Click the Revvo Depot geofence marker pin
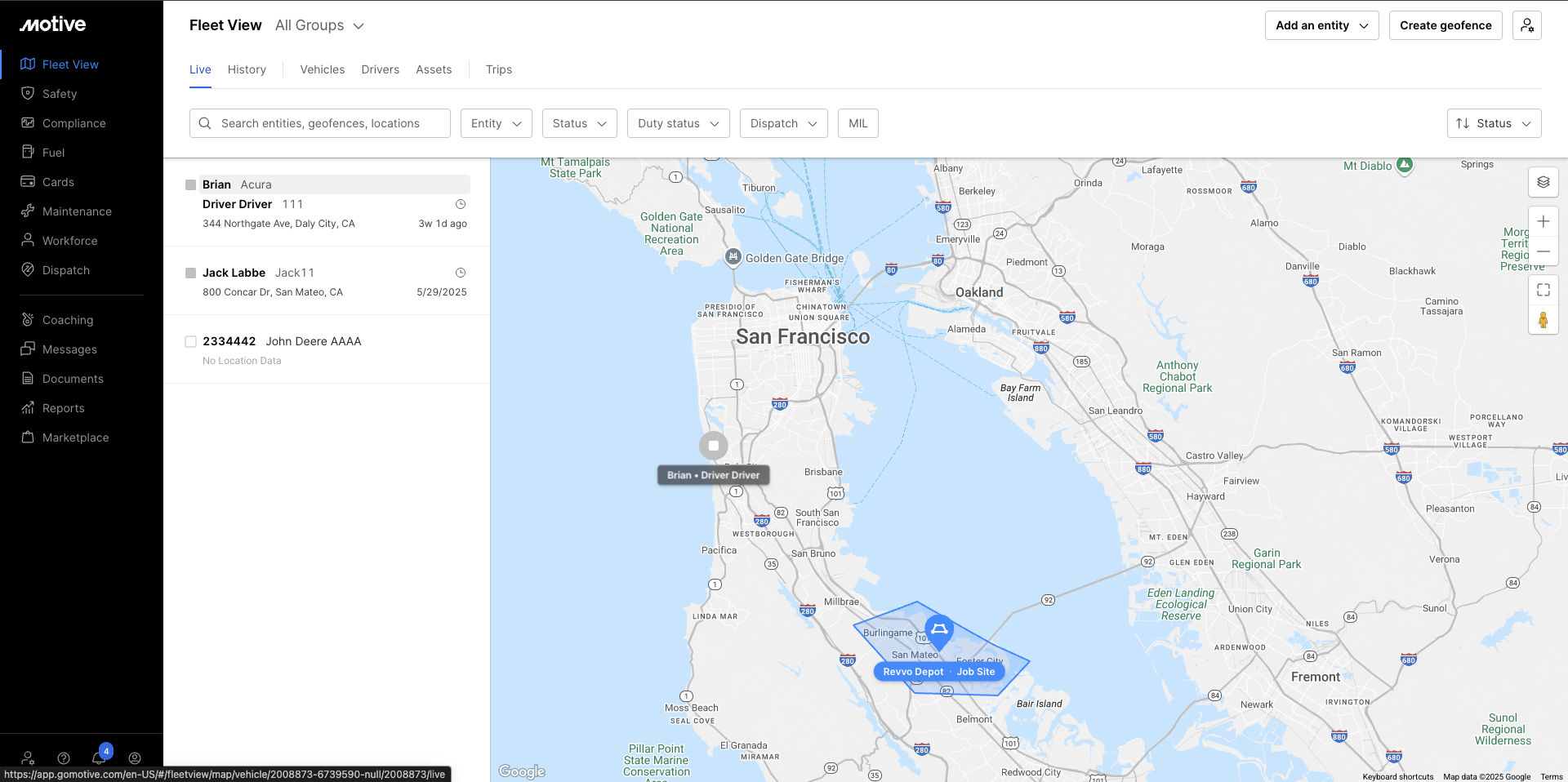 coord(939,631)
